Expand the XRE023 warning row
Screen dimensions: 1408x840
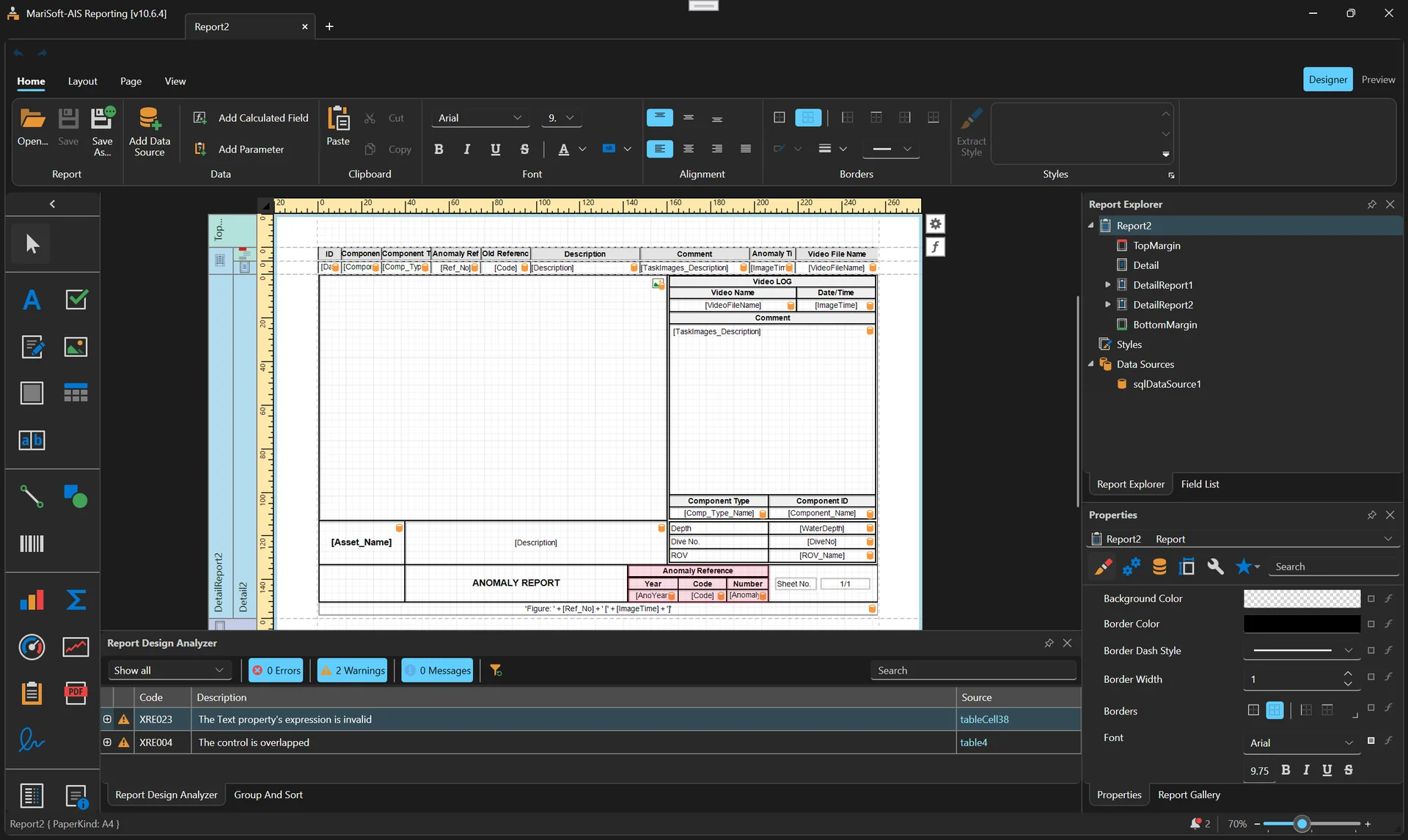[x=107, y=719]
